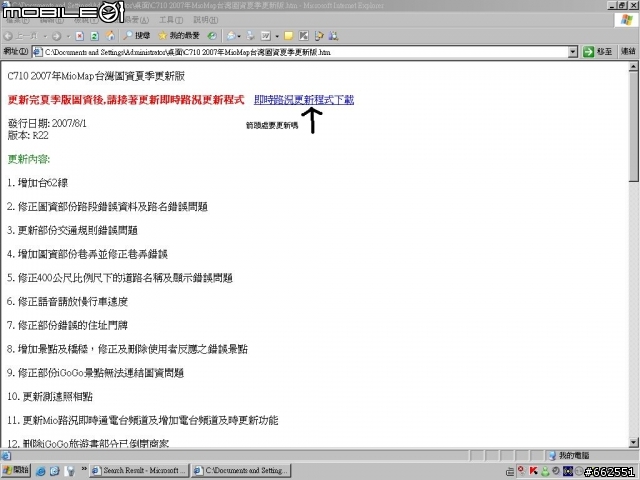Click the Links (連結) toolbar label
This screenshot has width=640, height=480.
click(628, 51)
